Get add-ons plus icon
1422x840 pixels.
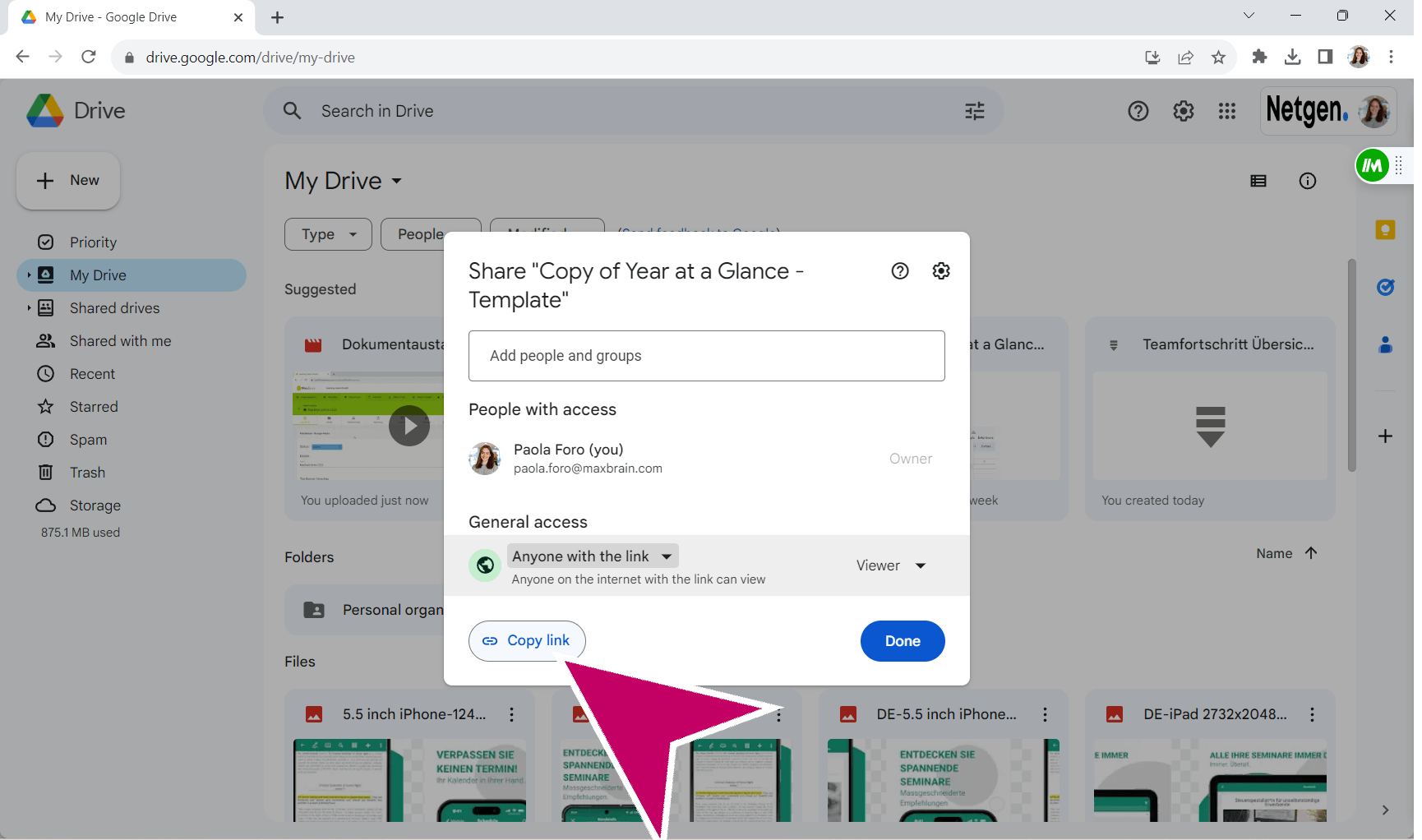pyautogui.click(x=1386, y=436)
